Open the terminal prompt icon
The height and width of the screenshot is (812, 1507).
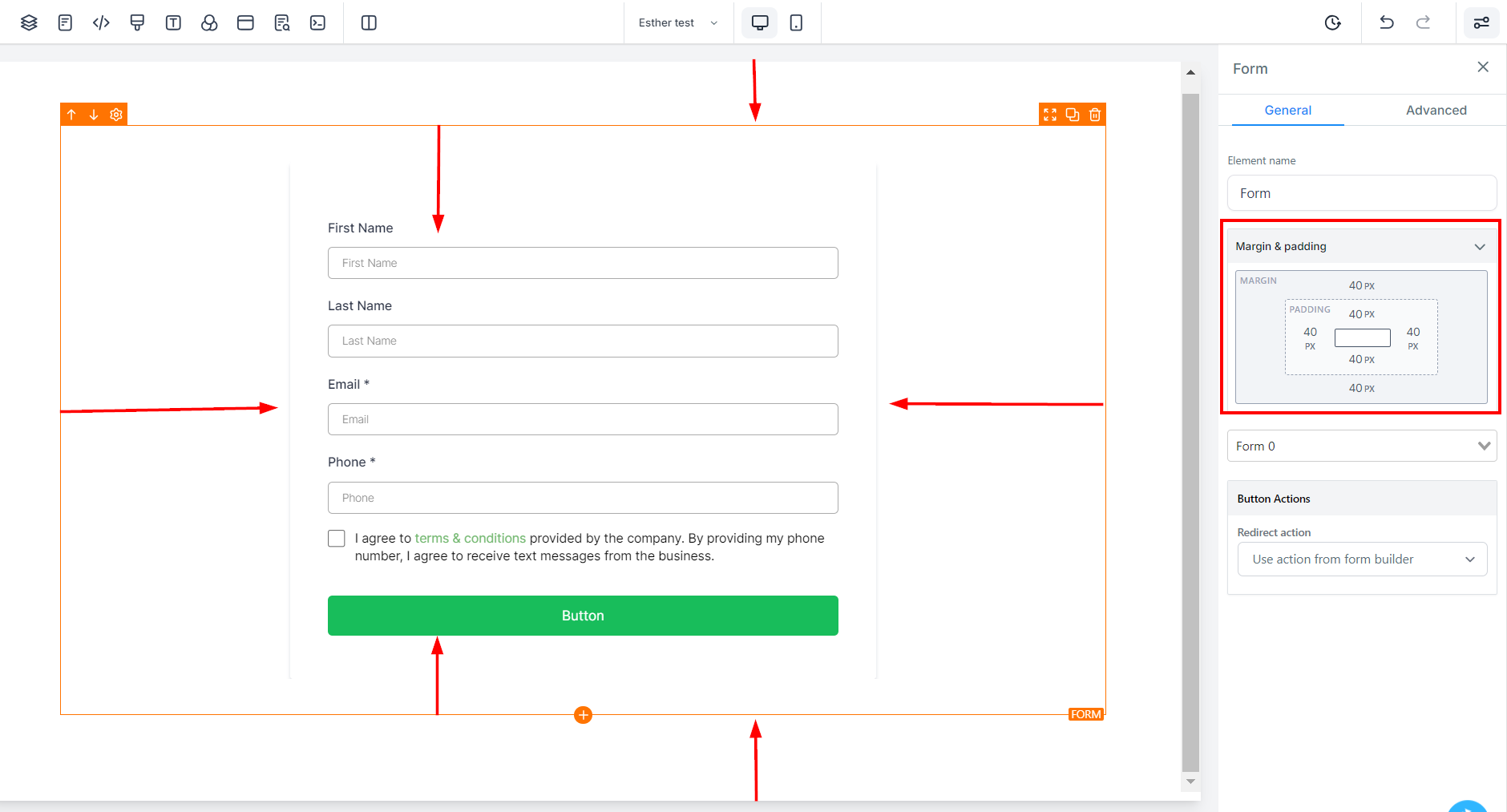click(x=317, y=22)
